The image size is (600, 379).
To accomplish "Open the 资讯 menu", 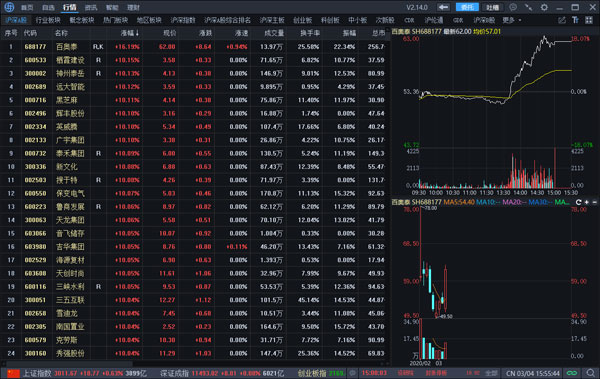I will 91,7.
